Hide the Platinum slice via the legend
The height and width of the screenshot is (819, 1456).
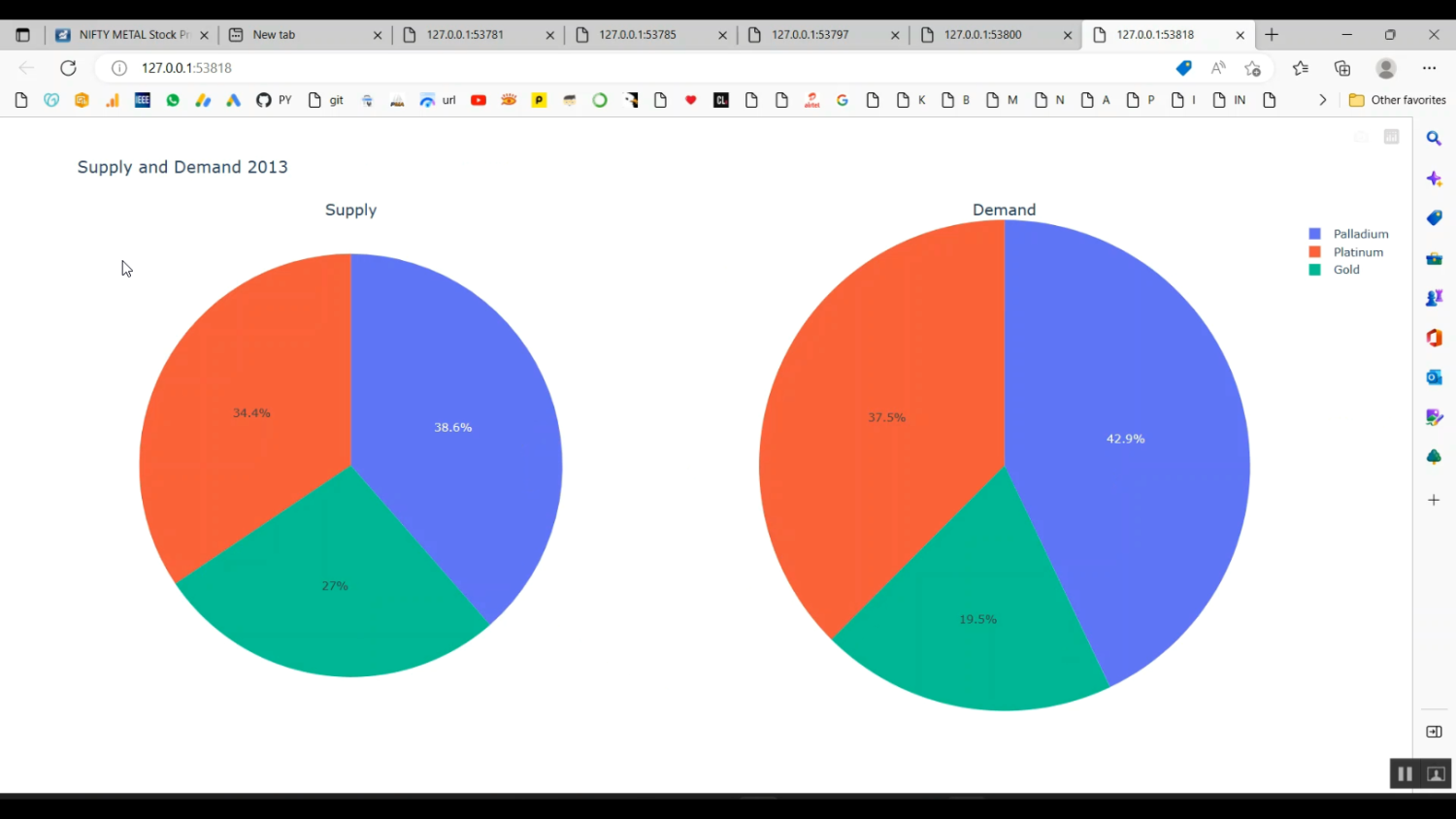coord(1358,251)
